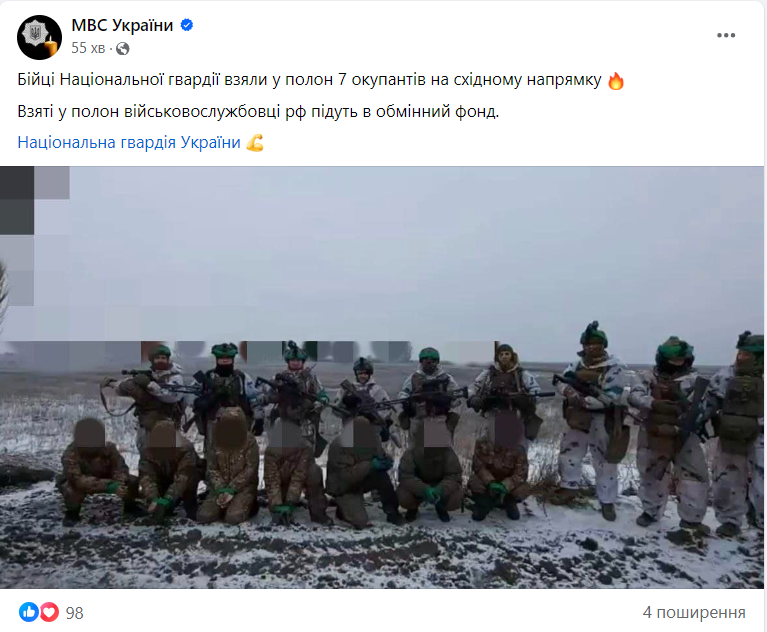Open the Національна гвардія України link
Screen dimensions: 767x632
point(129,142)
